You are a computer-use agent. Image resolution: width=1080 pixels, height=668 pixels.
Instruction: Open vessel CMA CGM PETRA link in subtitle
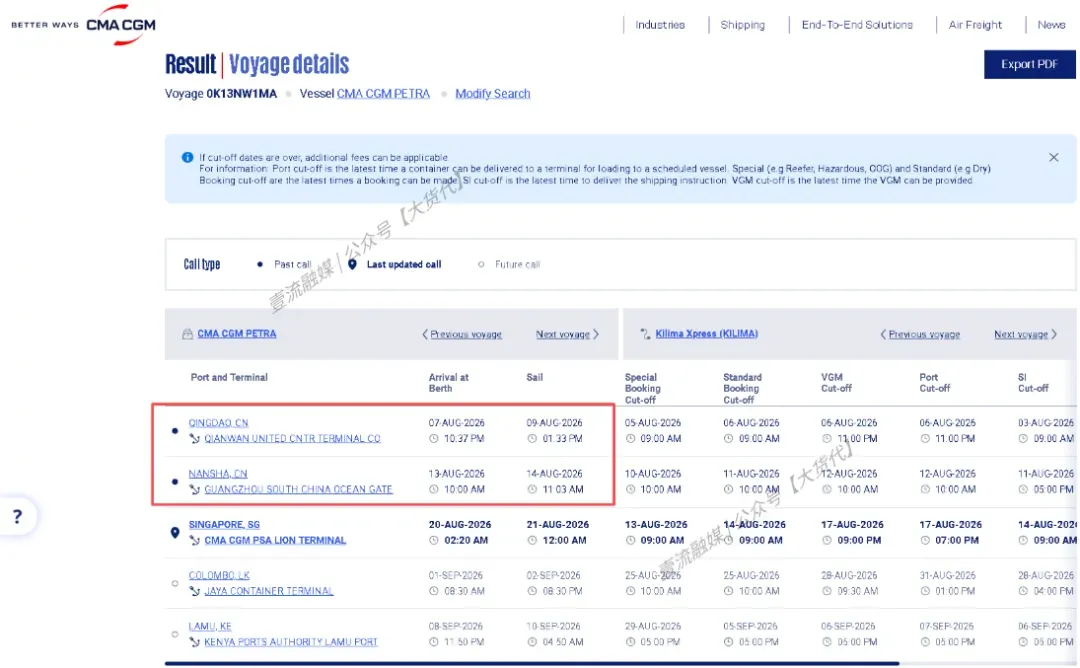point(383,94)
